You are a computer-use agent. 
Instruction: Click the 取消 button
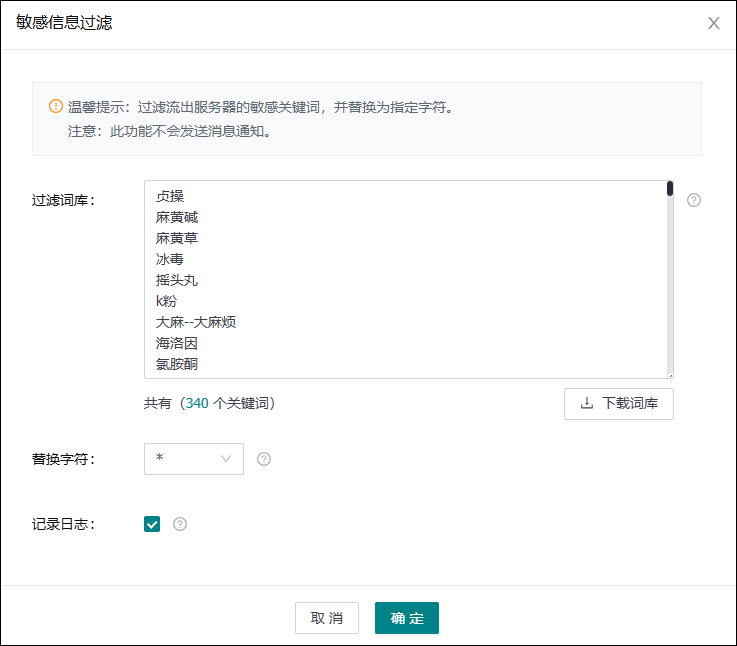point(327,618)
